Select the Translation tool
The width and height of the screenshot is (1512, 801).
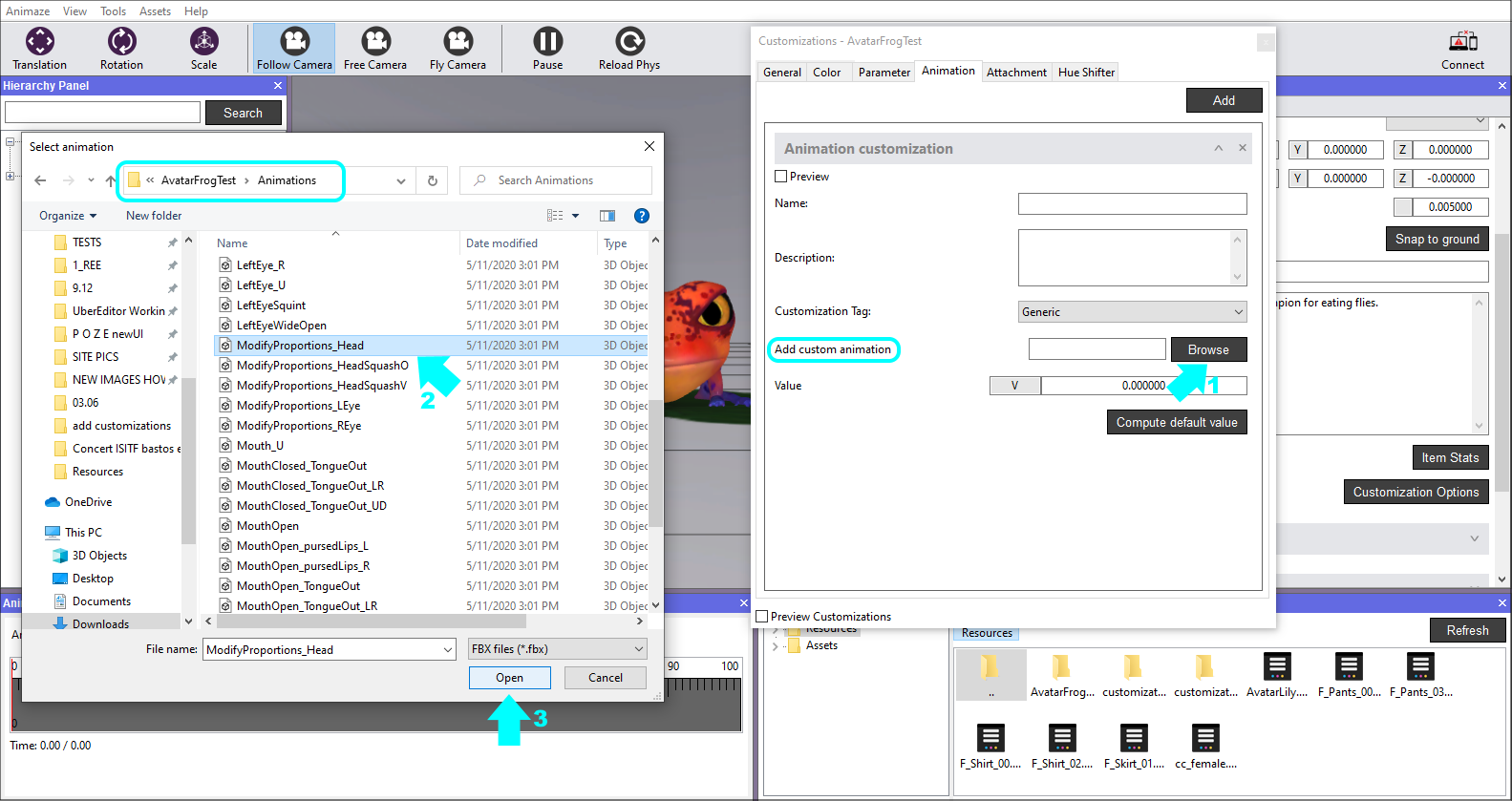coord(39,49)
